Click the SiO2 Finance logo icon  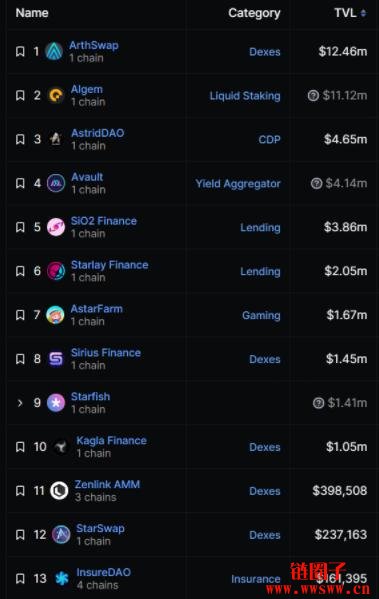tap(56, 227)
